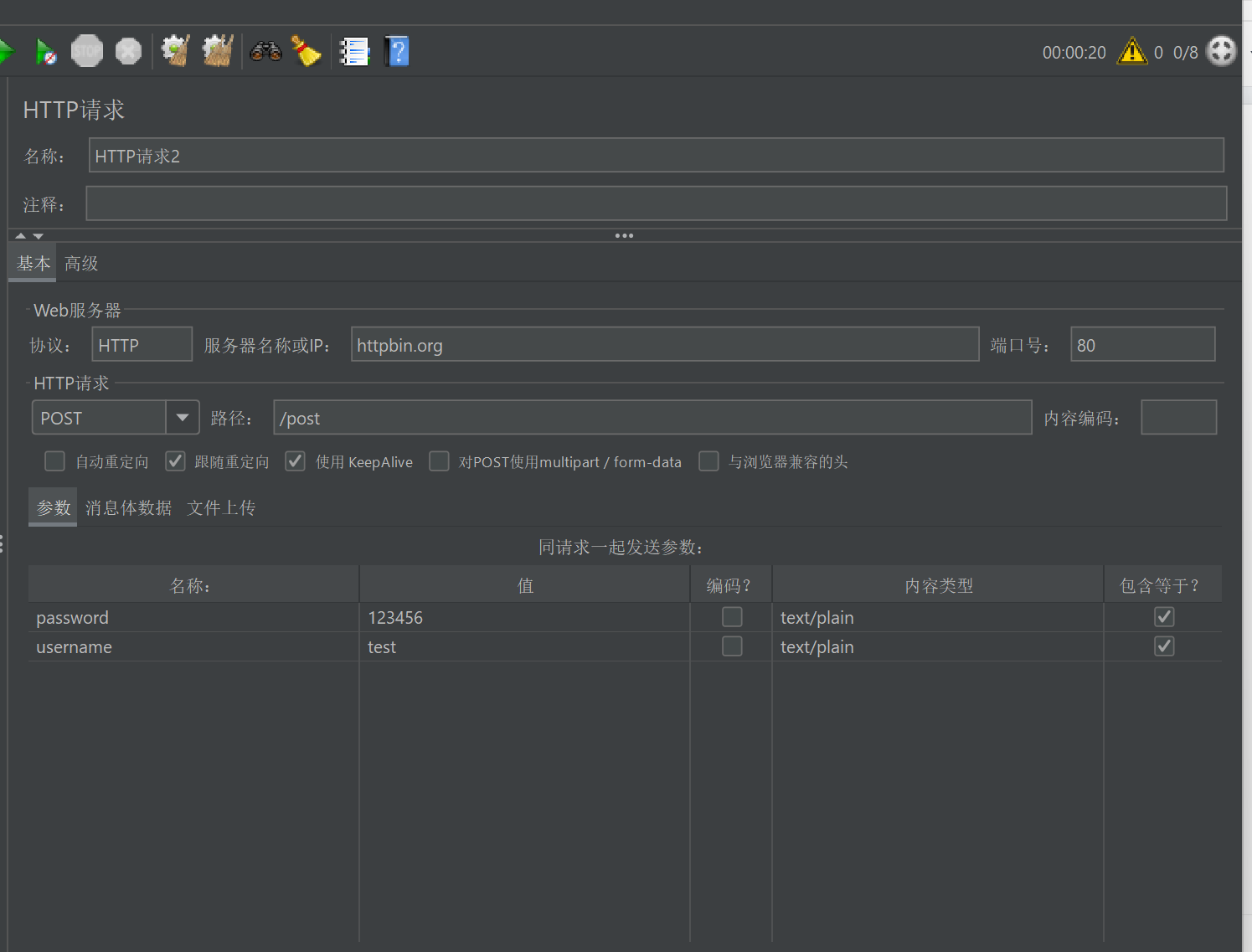Screen dimensions: 1252x952
Task: Click the empty 内容编码 field
Action: 1179,418
